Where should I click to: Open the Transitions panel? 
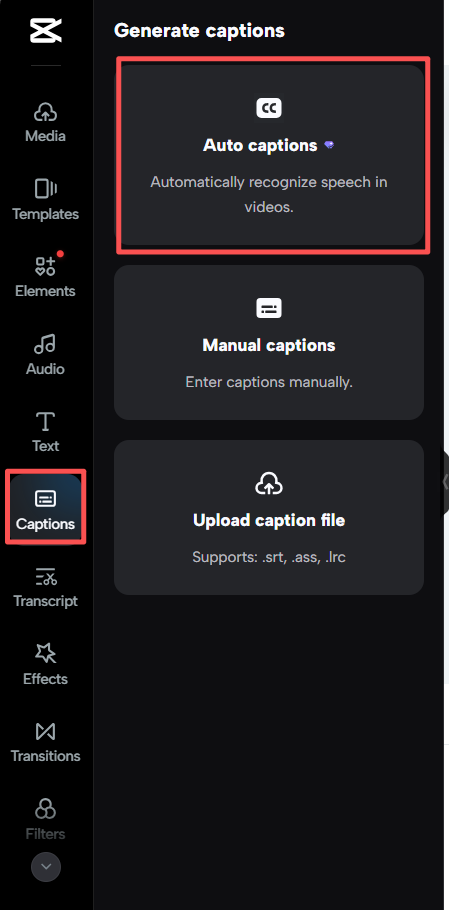45,742
